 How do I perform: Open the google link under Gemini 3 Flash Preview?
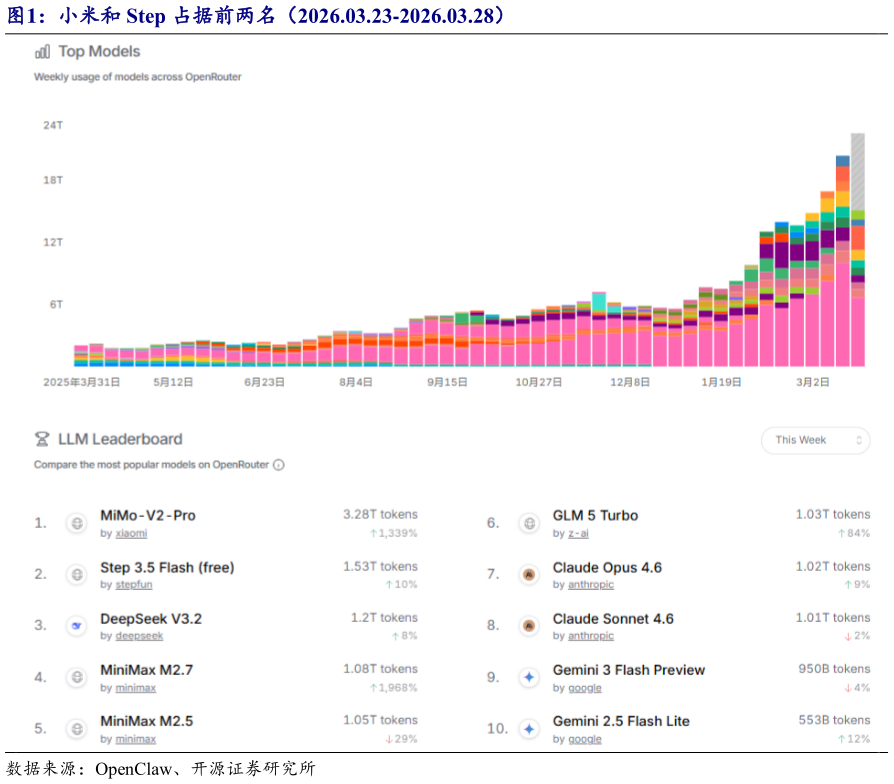[584, 688]
